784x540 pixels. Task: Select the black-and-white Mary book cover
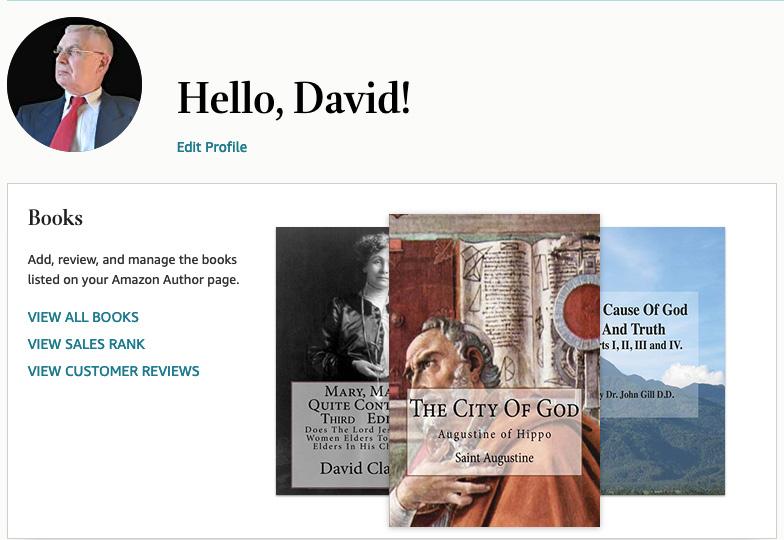332,361
